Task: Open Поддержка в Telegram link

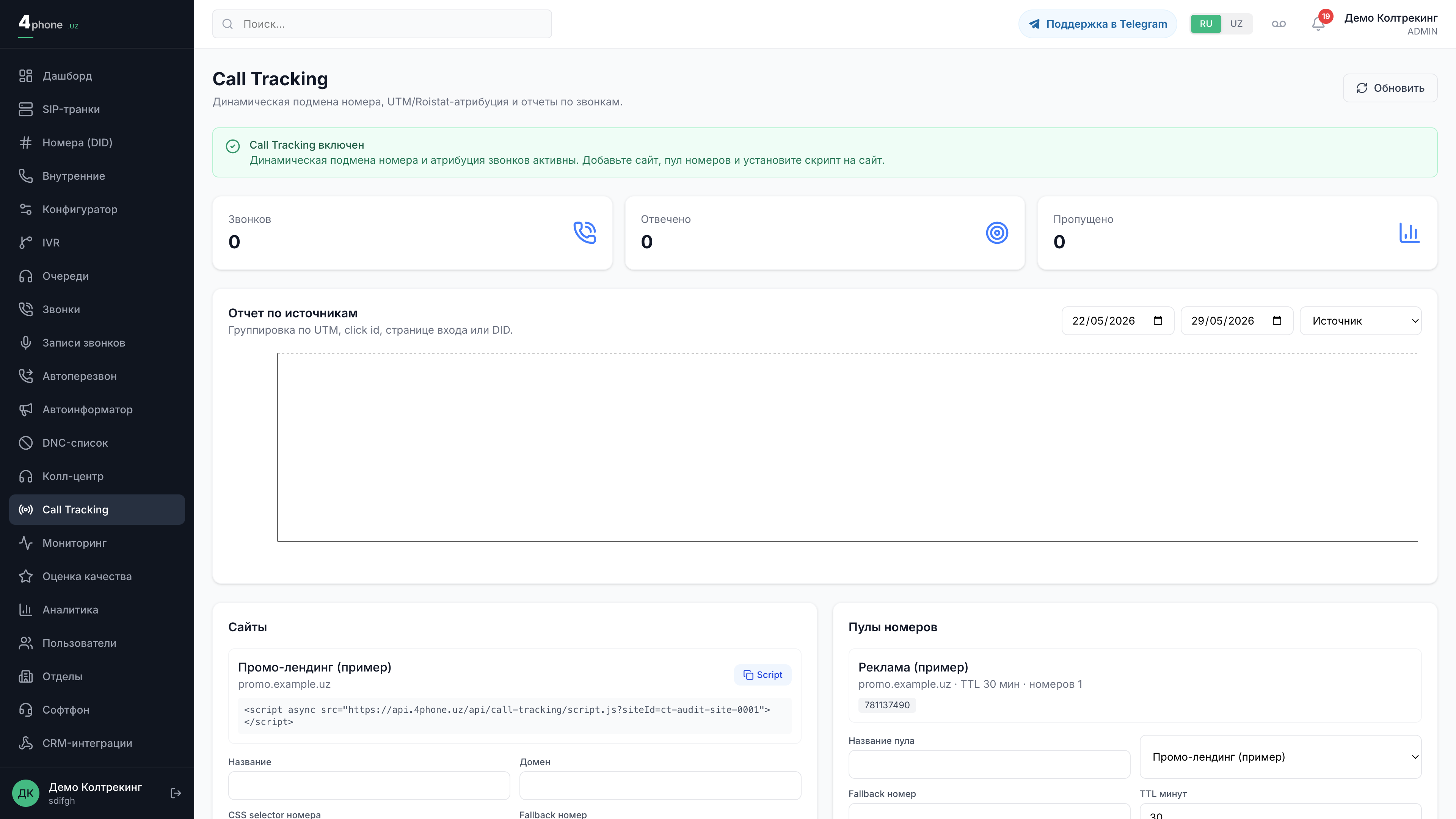Action: tap(1097, 24)
